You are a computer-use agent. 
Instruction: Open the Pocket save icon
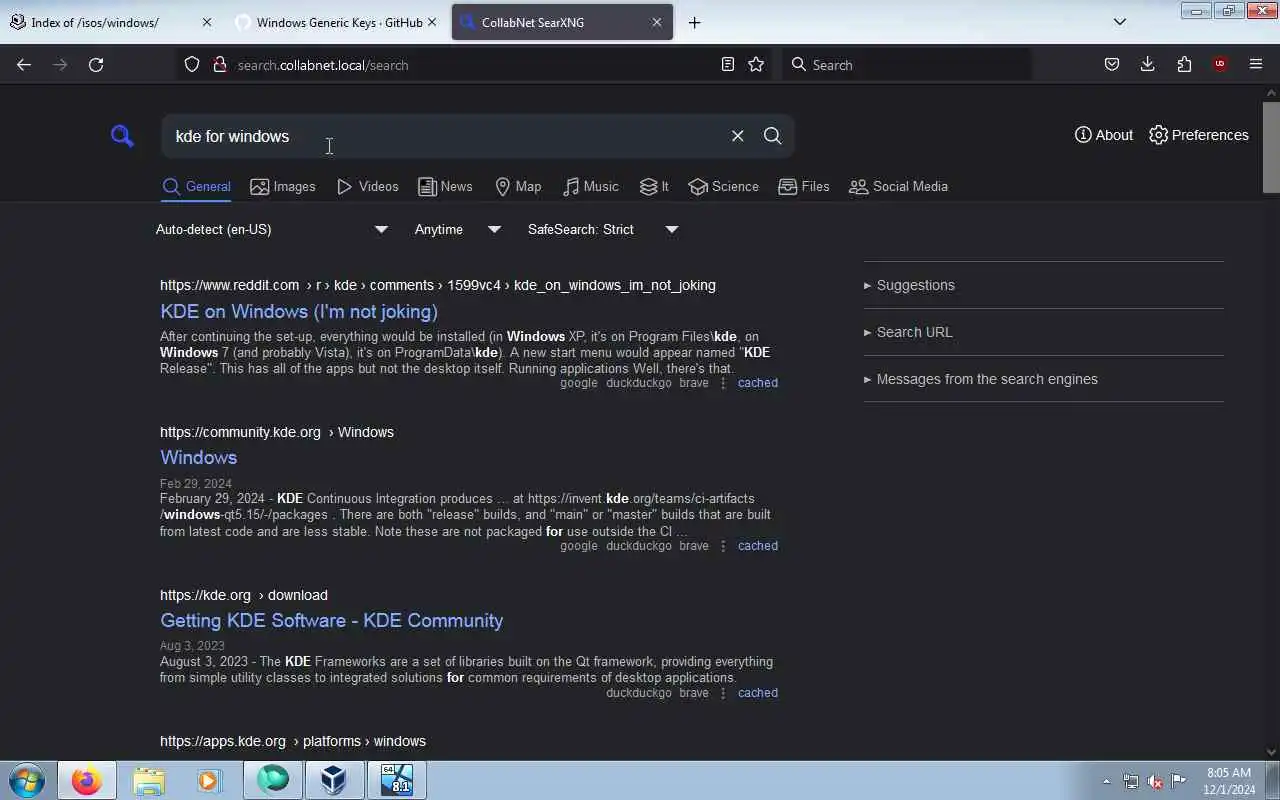pos(1111,64)
